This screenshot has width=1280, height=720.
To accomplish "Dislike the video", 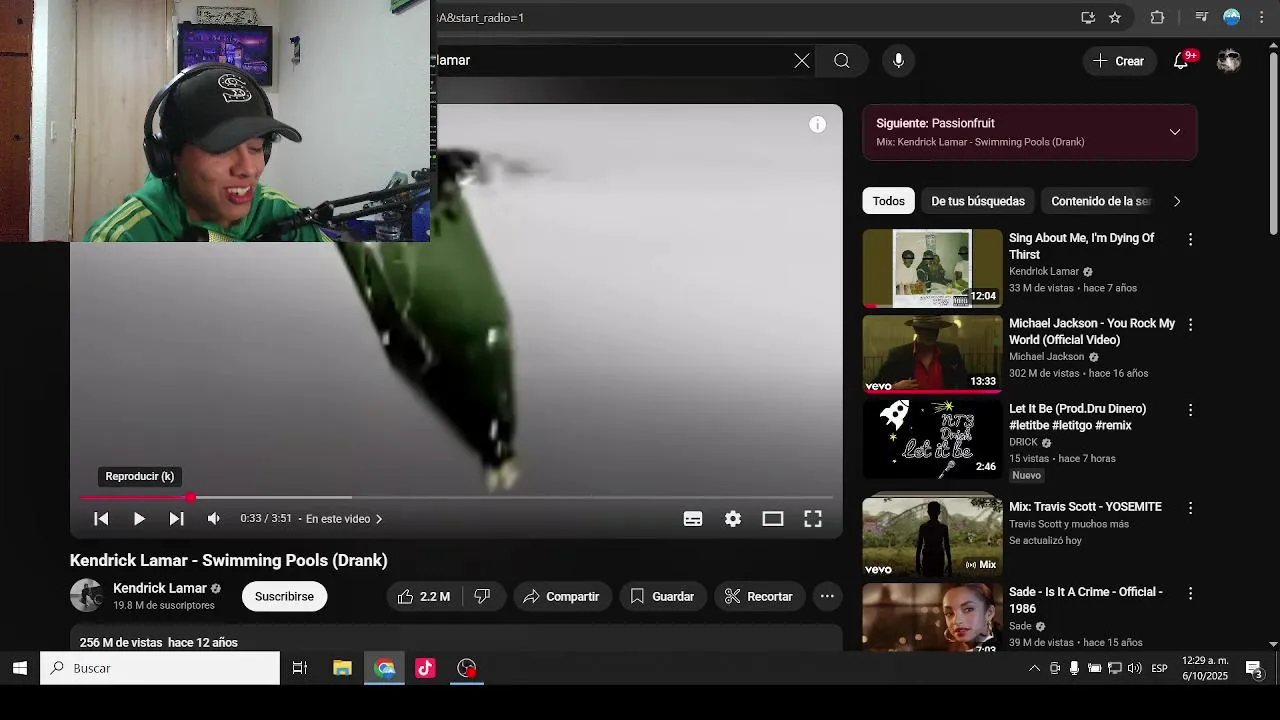I will 482,596.
